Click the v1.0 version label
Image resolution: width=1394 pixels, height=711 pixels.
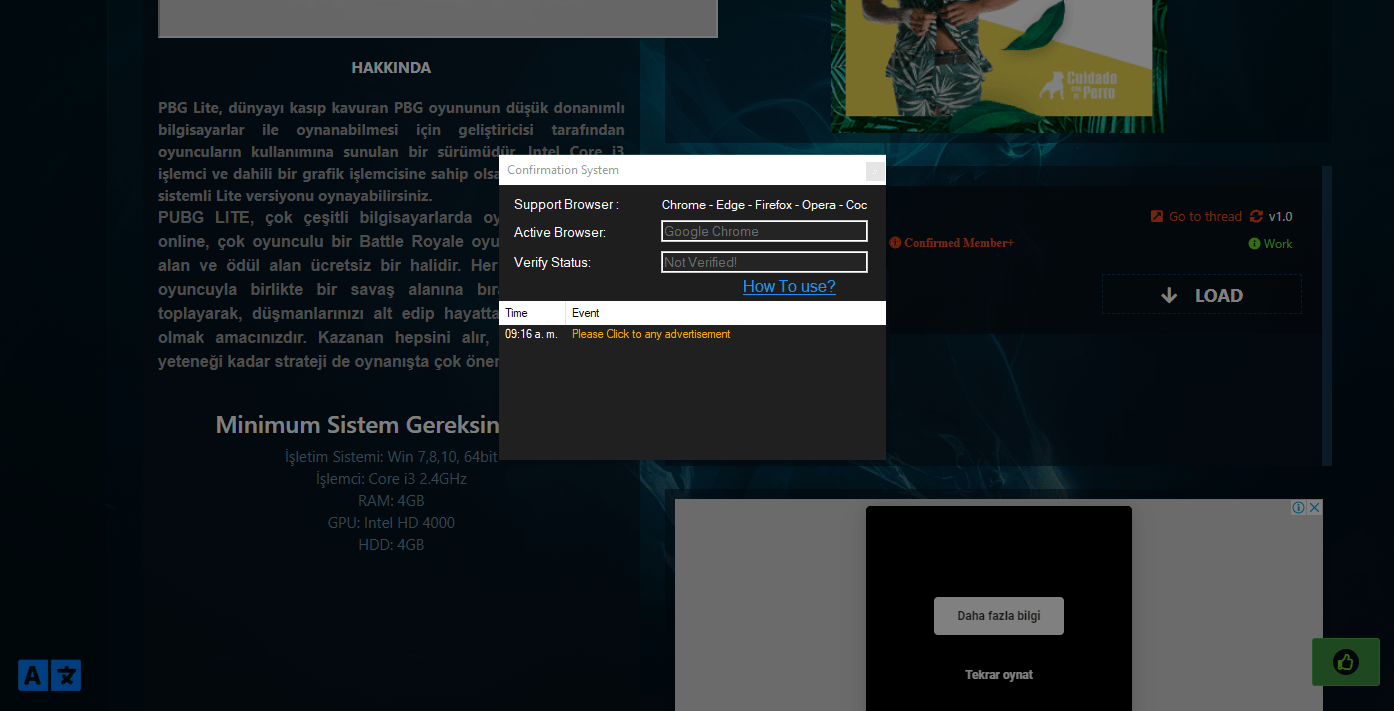1280,216
